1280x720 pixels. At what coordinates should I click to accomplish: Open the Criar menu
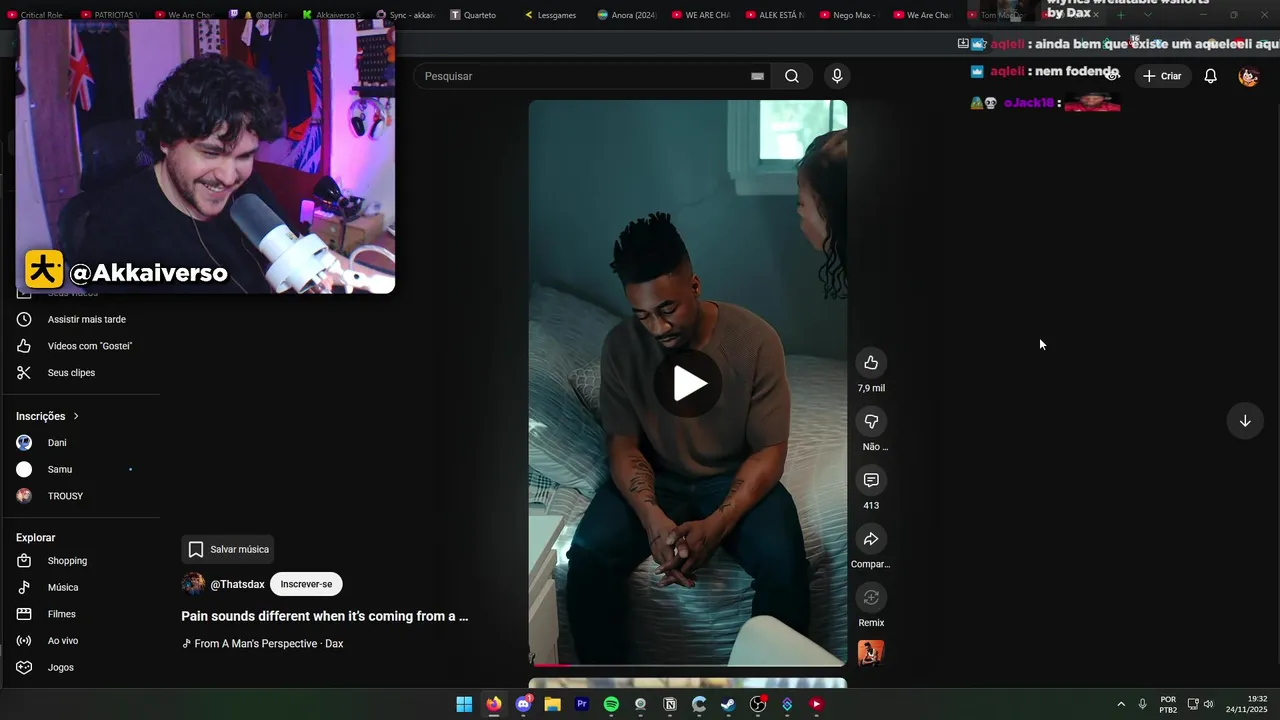[1163, 76]
